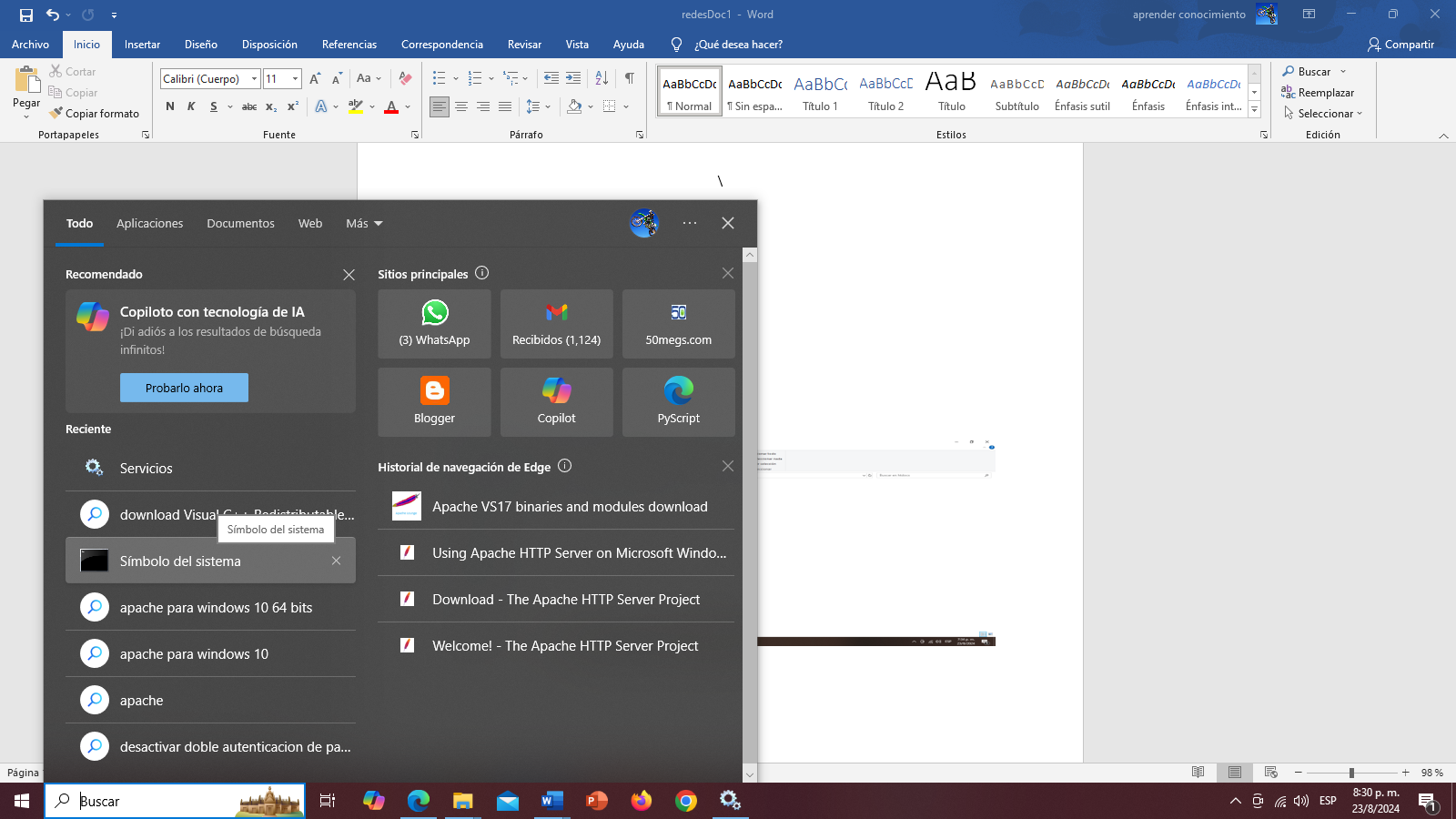The image size is (1456, 819).
Task: Expand the Styles gallery with the More arrow
Action: point(1254,110)
